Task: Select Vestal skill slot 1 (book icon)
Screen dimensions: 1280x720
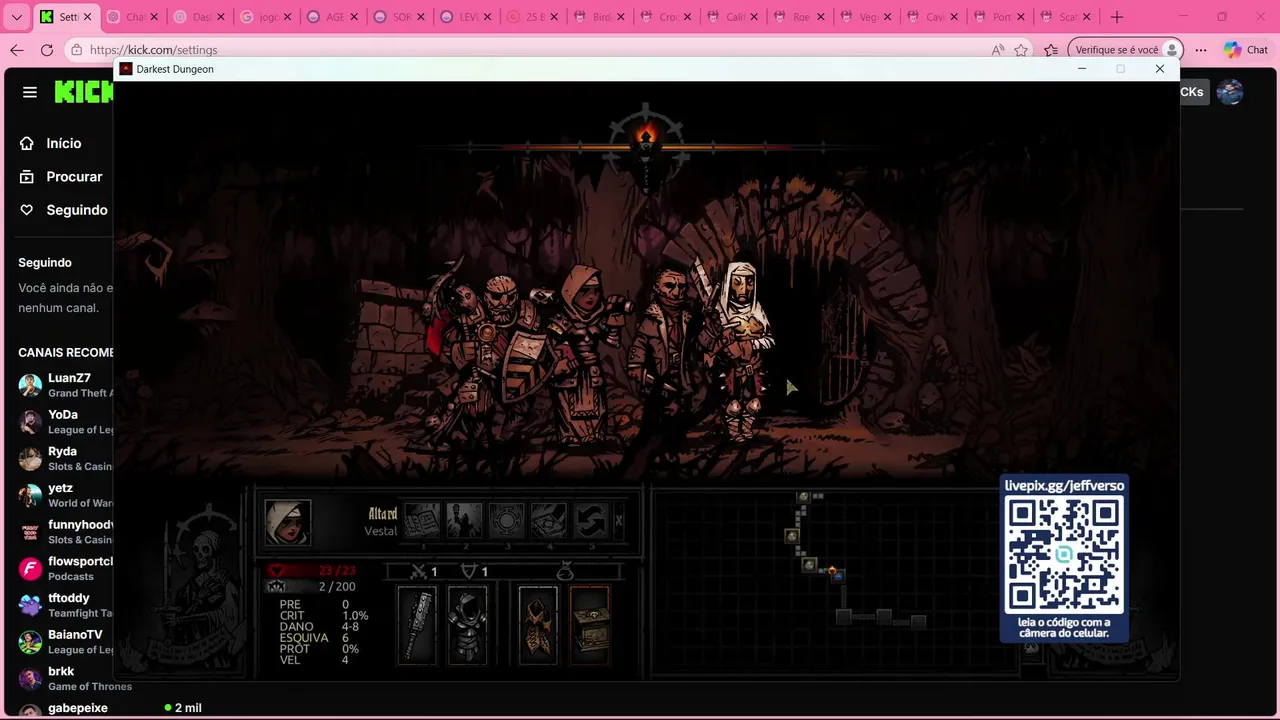Action: (422, 521)
